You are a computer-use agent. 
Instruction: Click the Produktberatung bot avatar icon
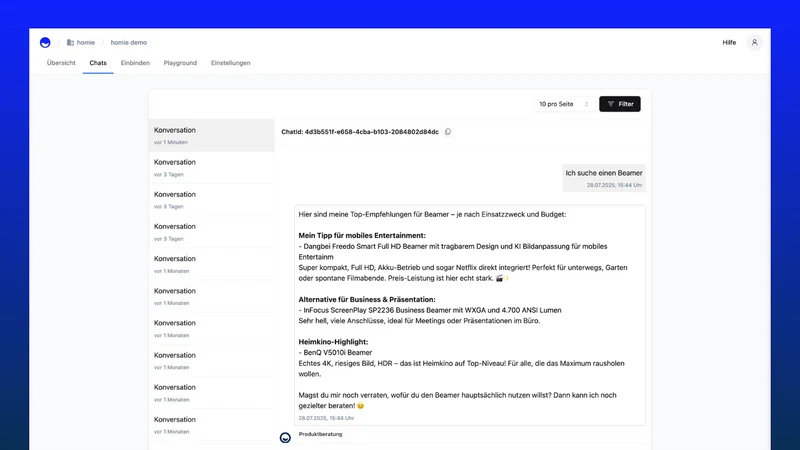click(x=285, y=437)
